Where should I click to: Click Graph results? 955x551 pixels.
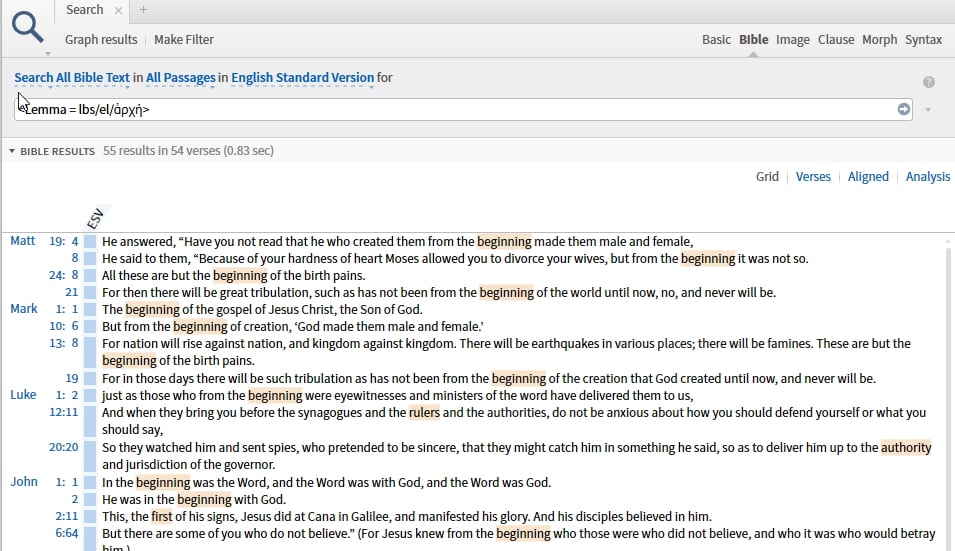tap(101, 40)
